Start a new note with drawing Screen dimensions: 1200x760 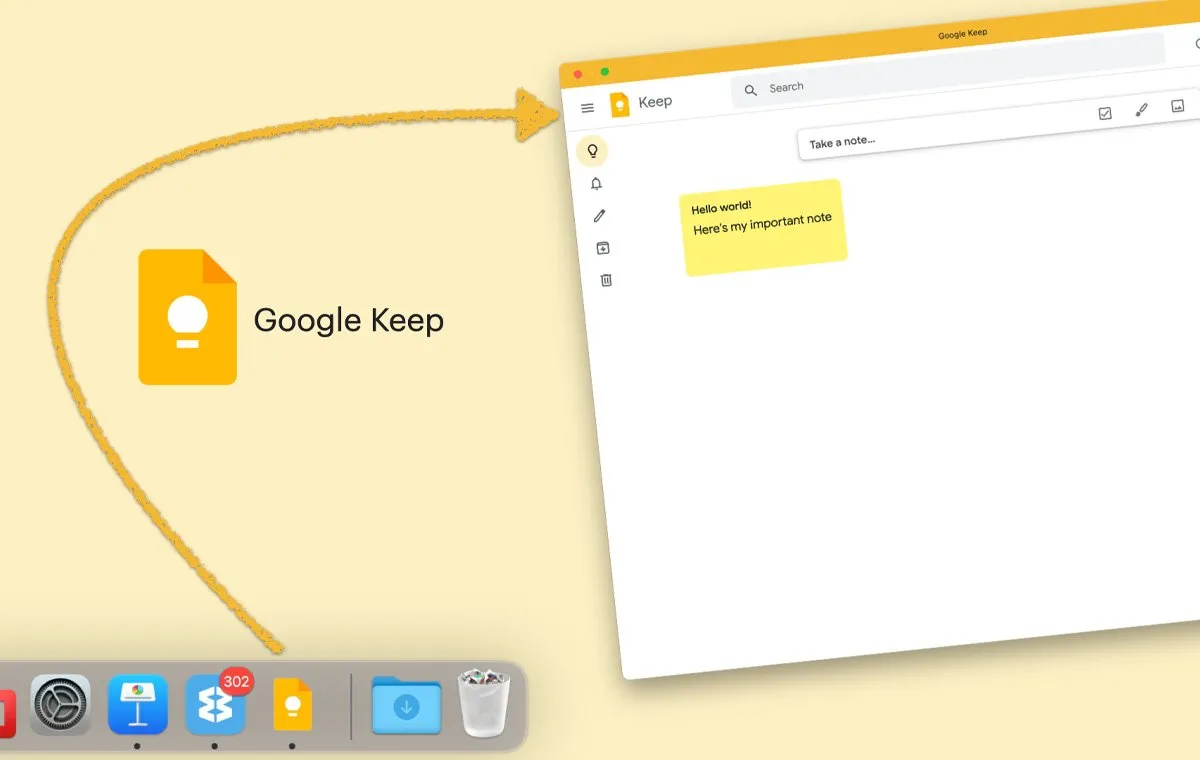(x=1141, y=110)
